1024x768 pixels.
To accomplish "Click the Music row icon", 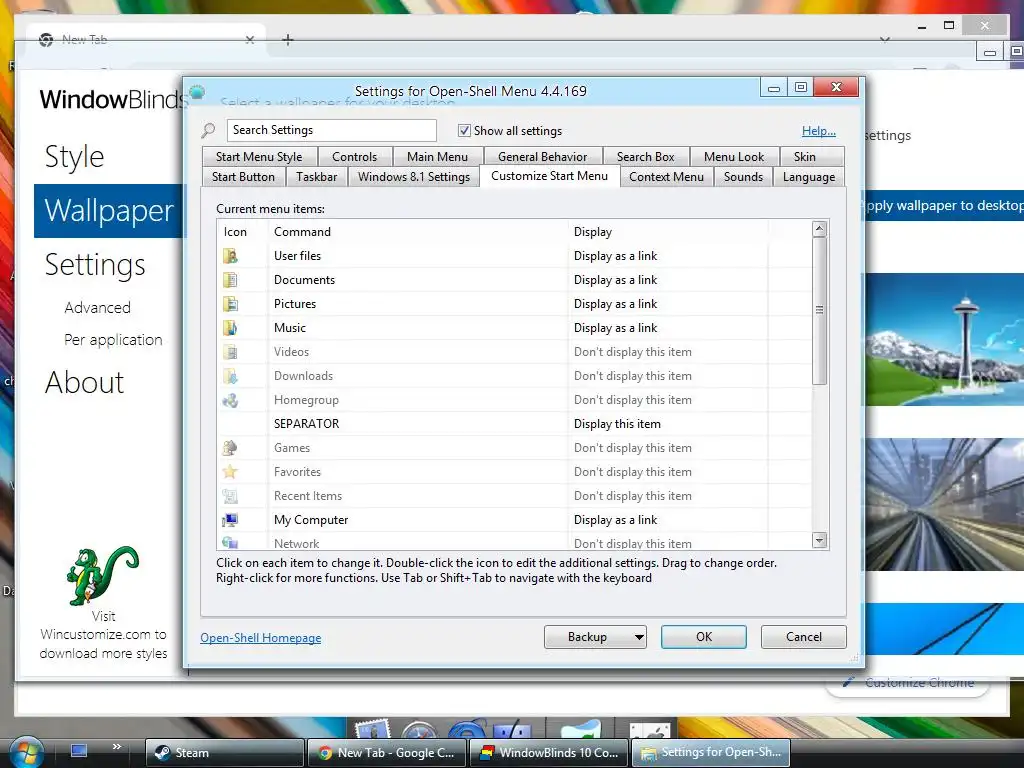I will (230, 328).
